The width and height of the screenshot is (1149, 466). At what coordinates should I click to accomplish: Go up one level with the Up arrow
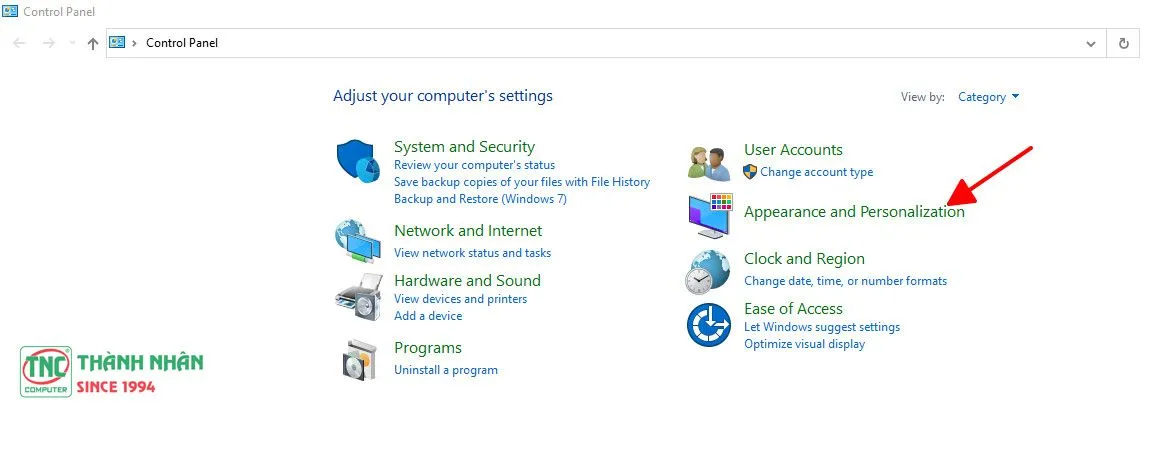93,43
